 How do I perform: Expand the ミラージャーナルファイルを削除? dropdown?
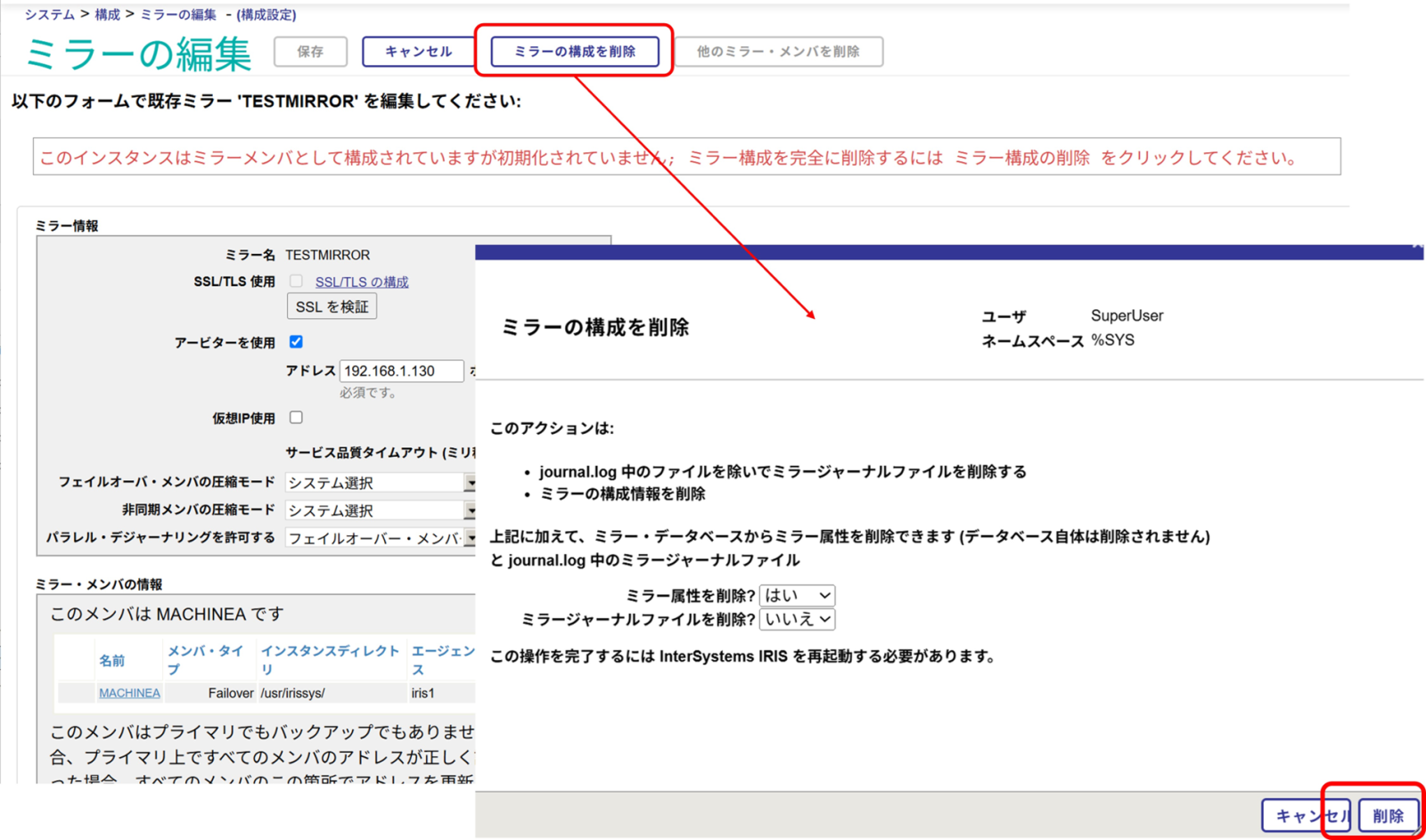797,619
